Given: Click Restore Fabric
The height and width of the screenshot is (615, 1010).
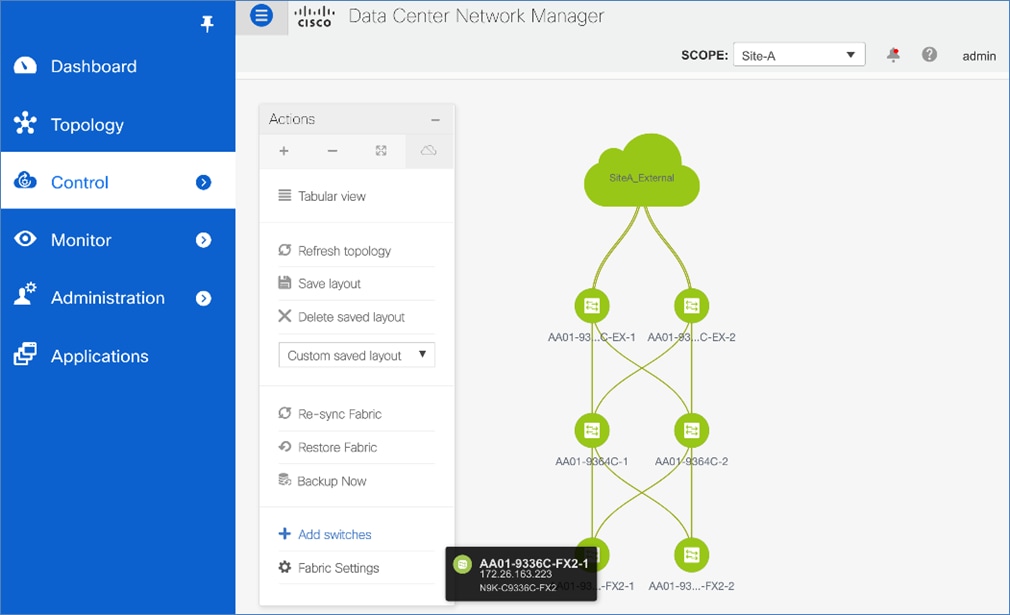Looking at the screenshot, I should 337,447.
